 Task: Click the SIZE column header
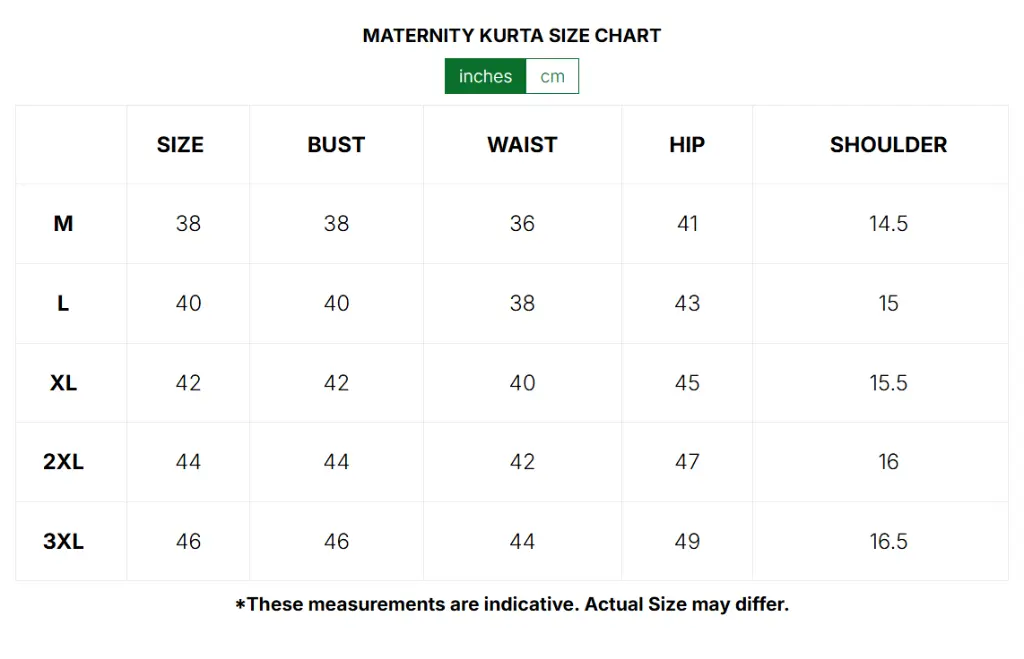coord(180,144)
